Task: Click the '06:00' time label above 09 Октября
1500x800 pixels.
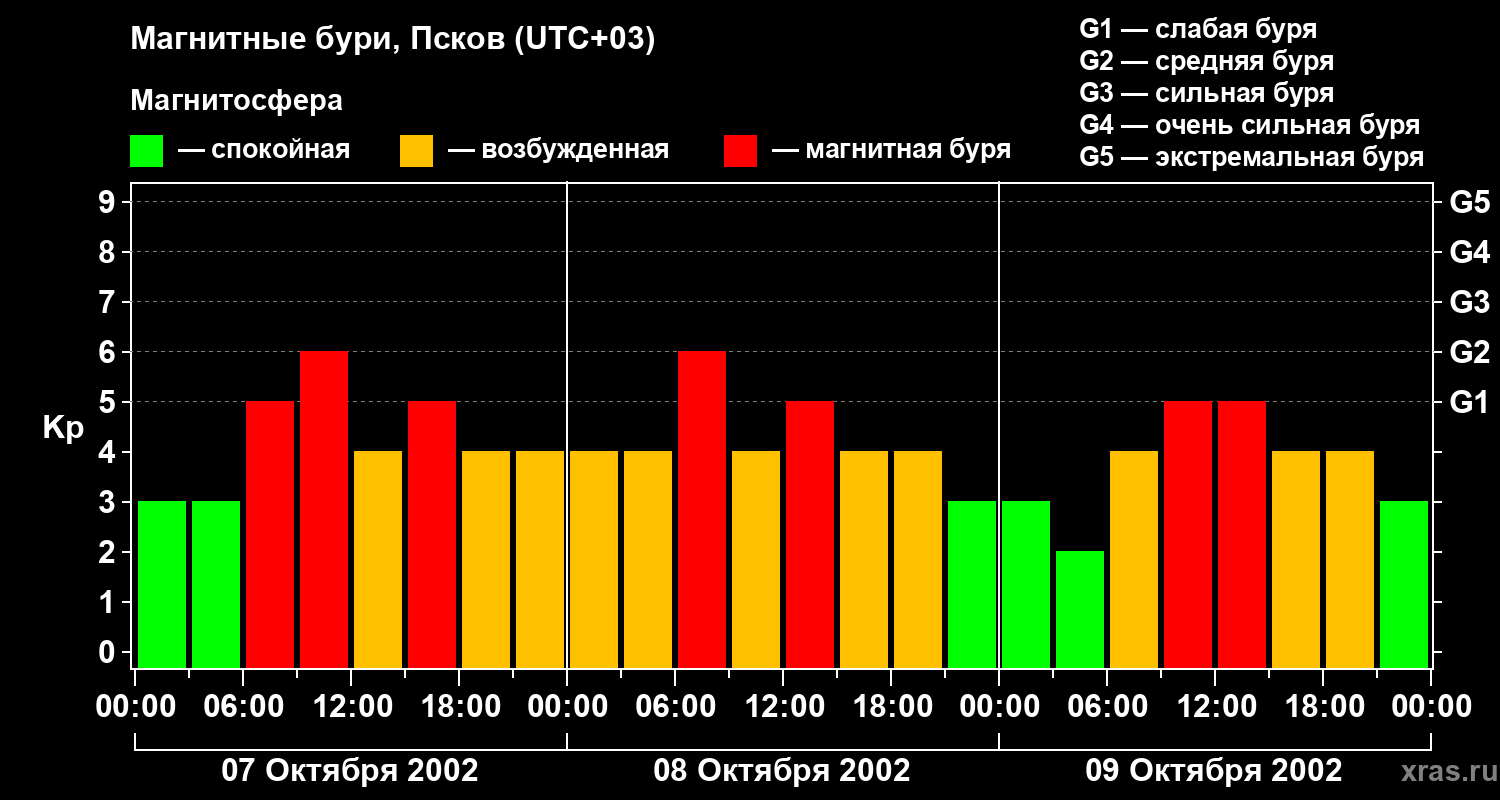Action: click(1107, 707)
